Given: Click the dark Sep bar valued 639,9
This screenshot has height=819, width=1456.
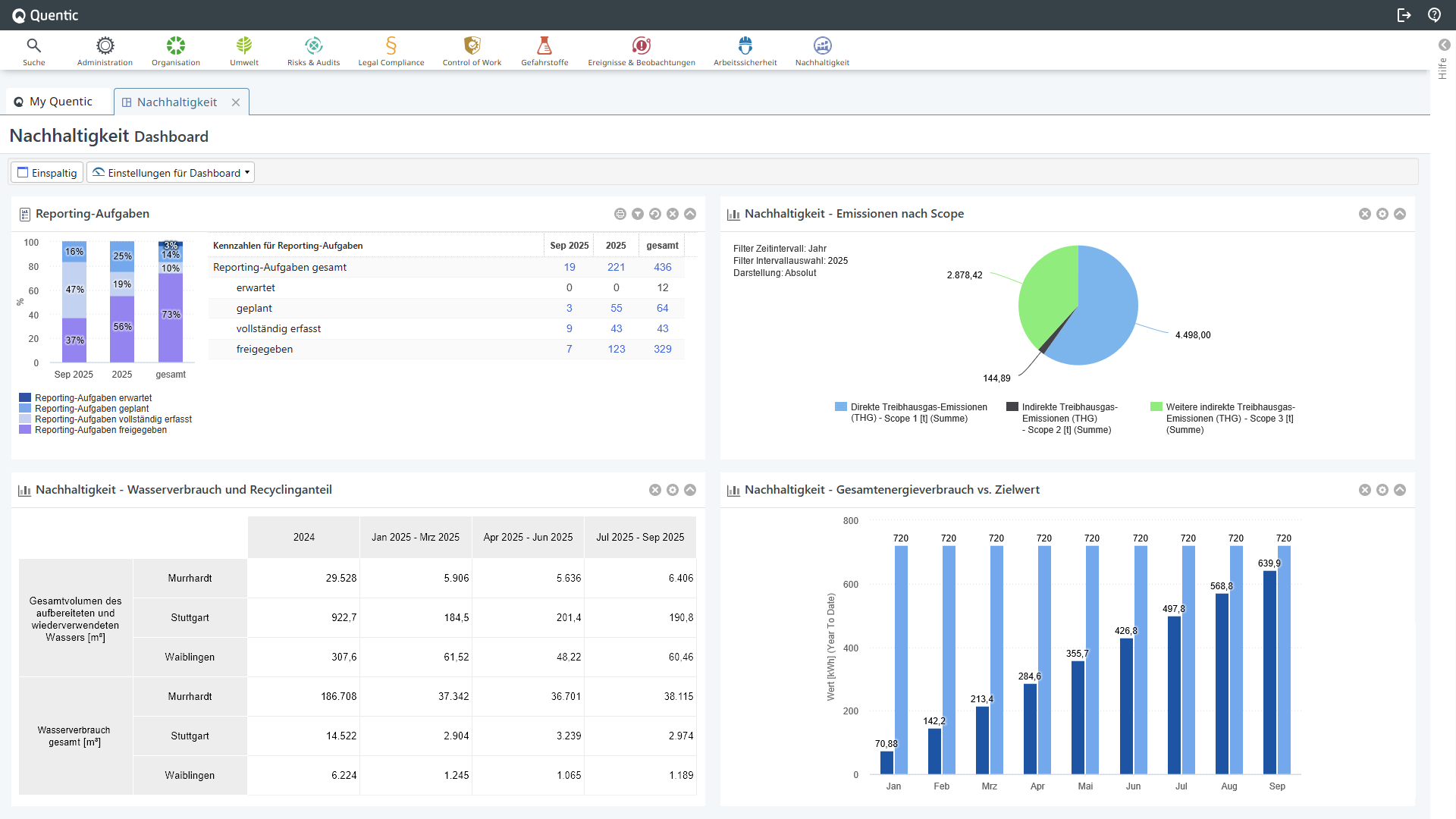Looking at the screenshot, I should point(1269,672).
